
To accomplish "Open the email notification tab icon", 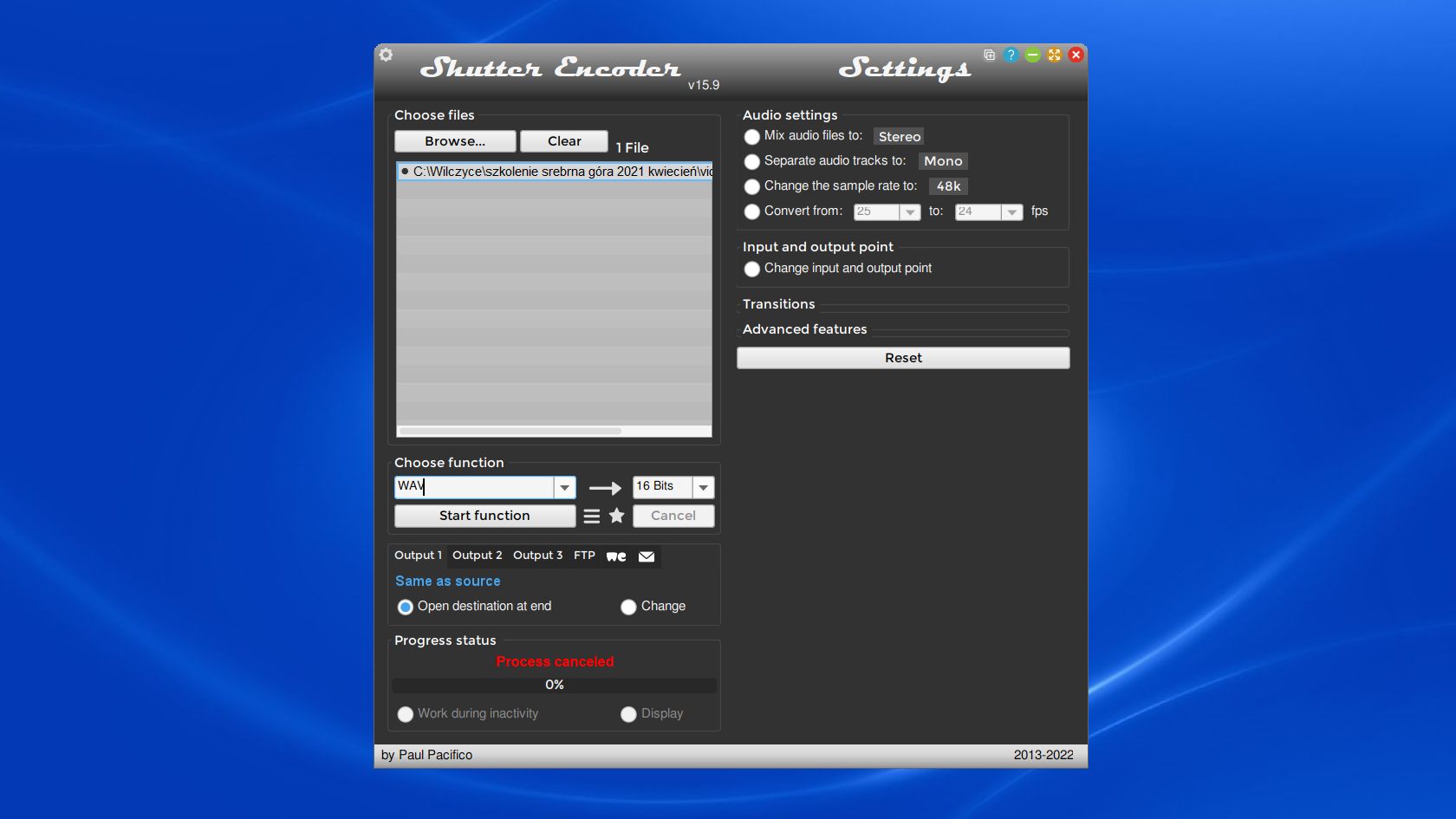I will tap(647, 556).
